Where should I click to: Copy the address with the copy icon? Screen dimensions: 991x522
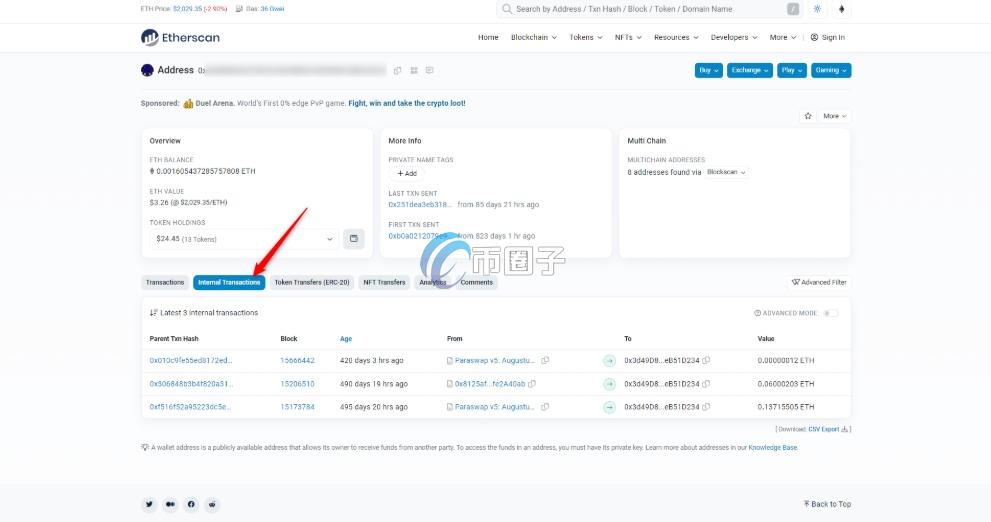(x=398, y=70)
